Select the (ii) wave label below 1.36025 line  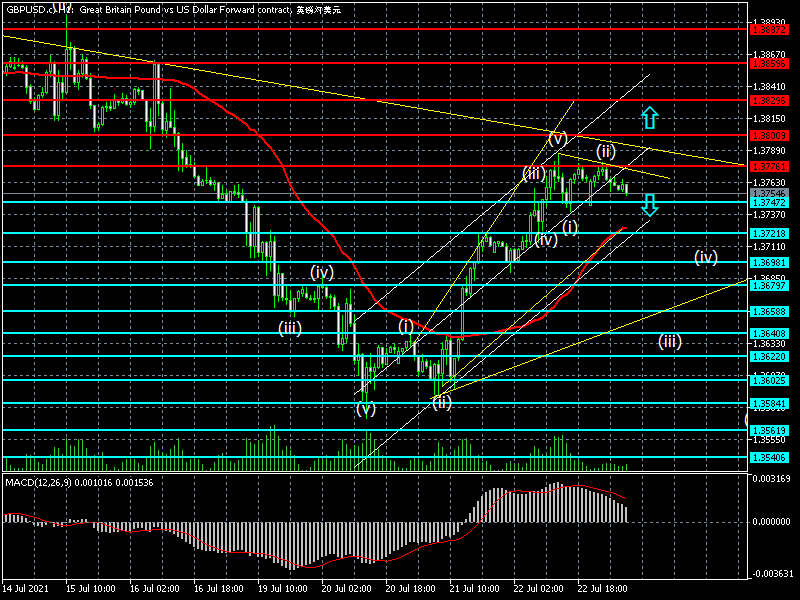(442, 403)
